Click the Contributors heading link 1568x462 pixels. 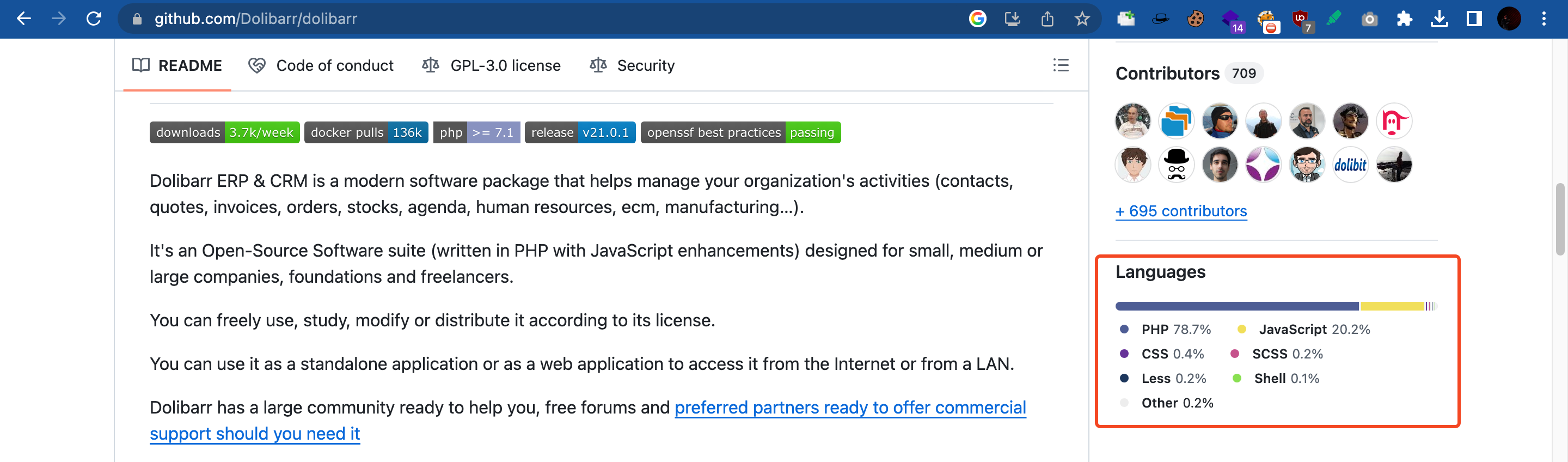(1167, 74)
